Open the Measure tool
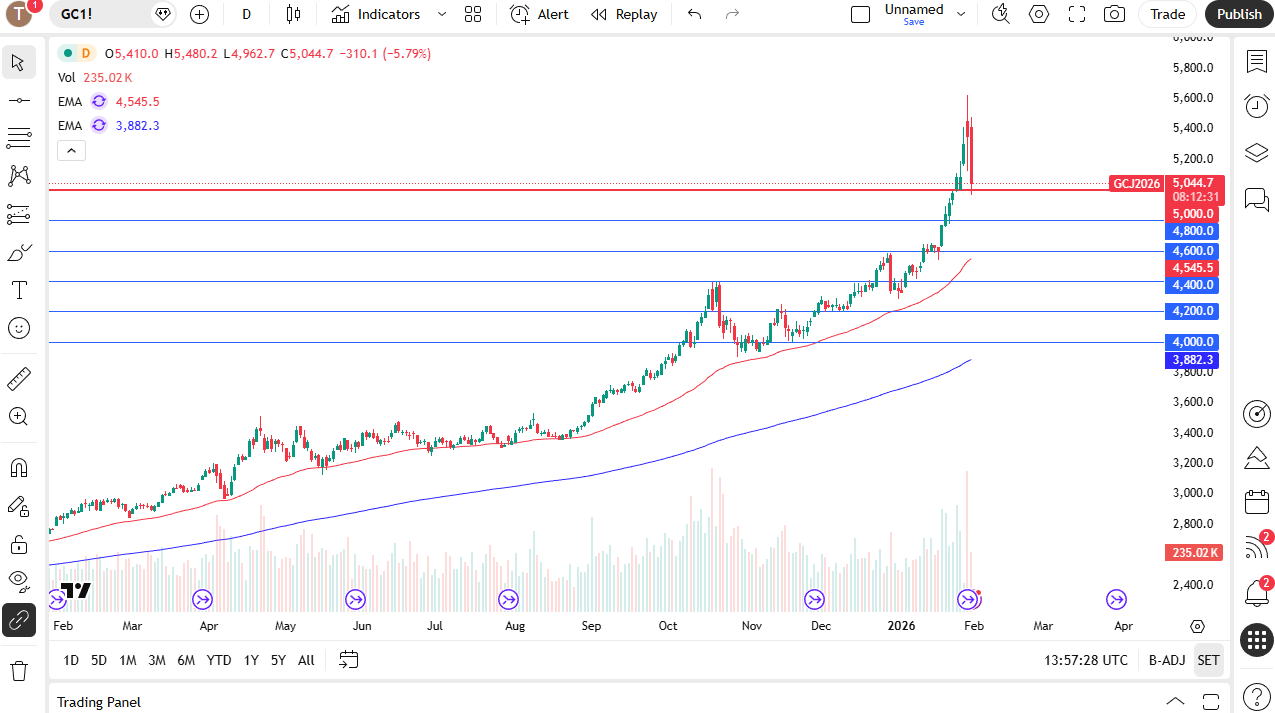 tap(19, 378)
